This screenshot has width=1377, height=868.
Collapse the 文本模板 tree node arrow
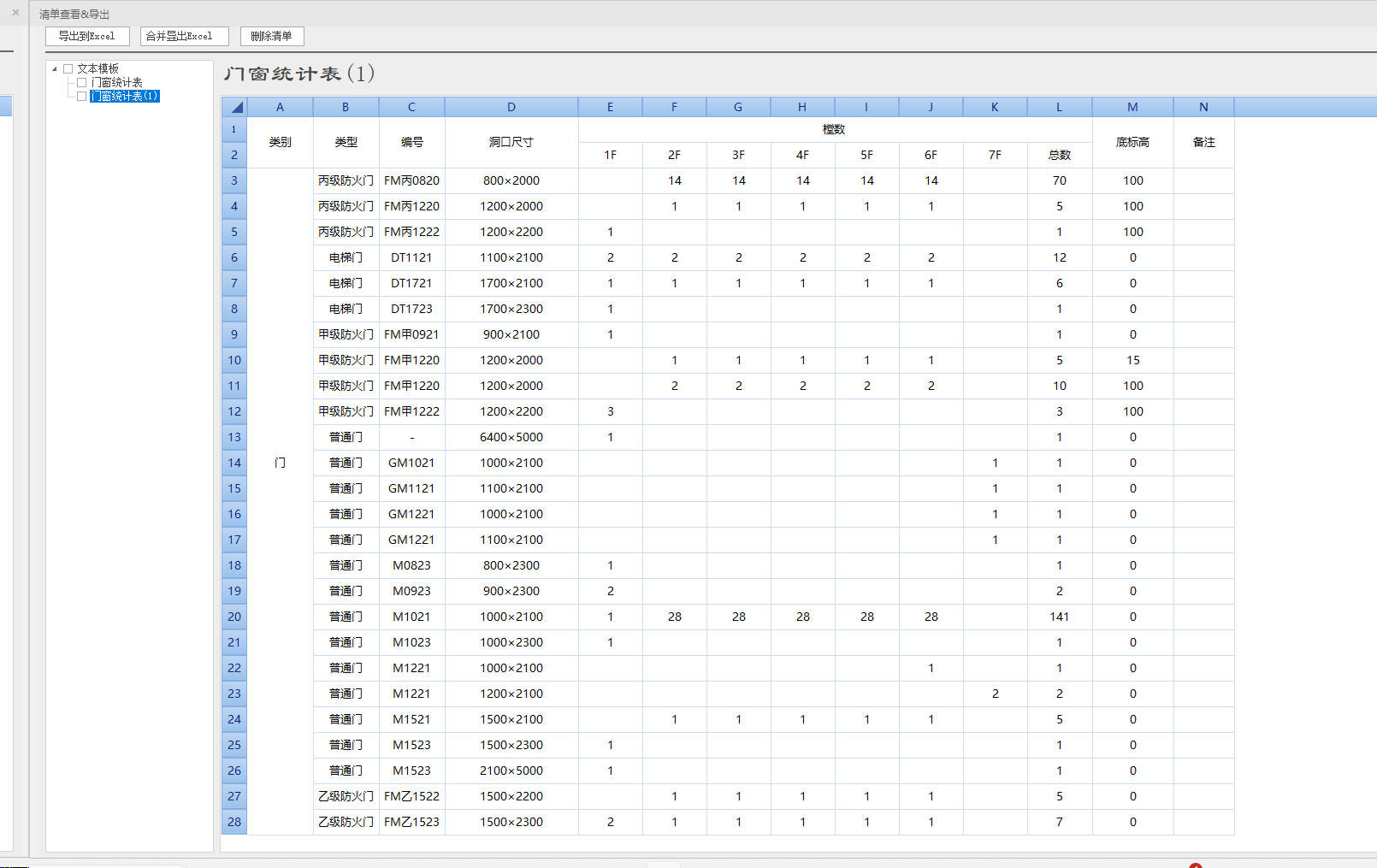pos(55,68)
